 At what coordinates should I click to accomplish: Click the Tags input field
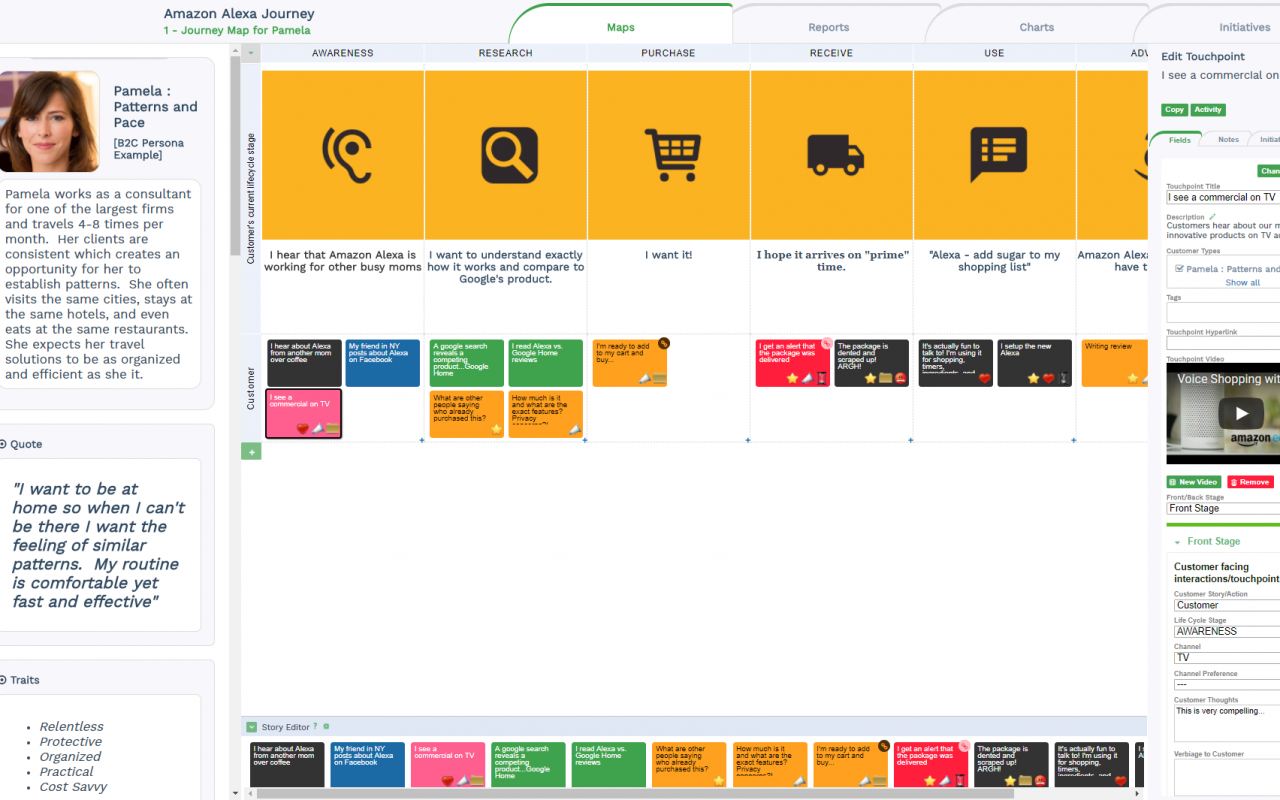[1223, 312]
